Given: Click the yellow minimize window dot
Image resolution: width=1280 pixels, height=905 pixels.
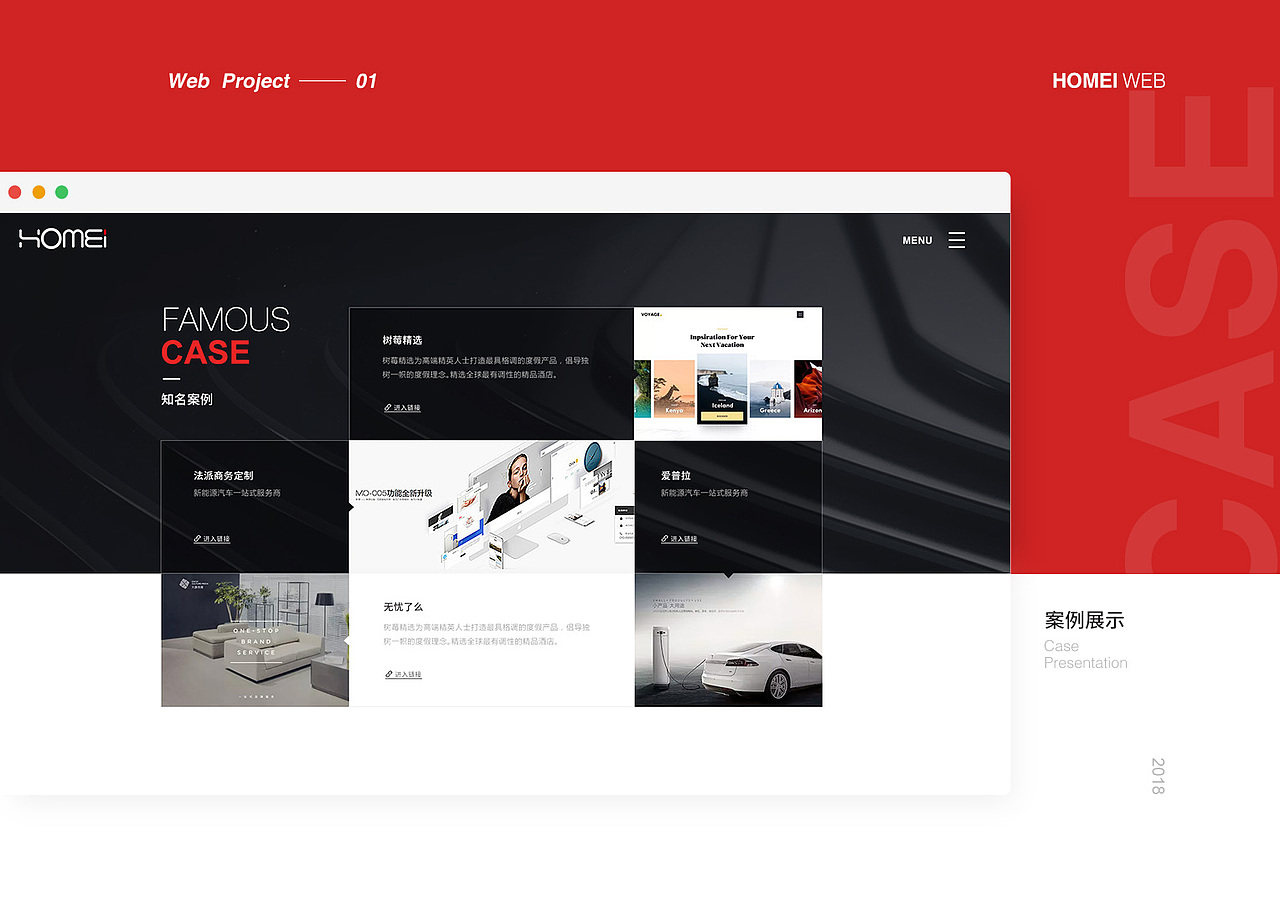Looking at the screenshot, I should [39, 192].
